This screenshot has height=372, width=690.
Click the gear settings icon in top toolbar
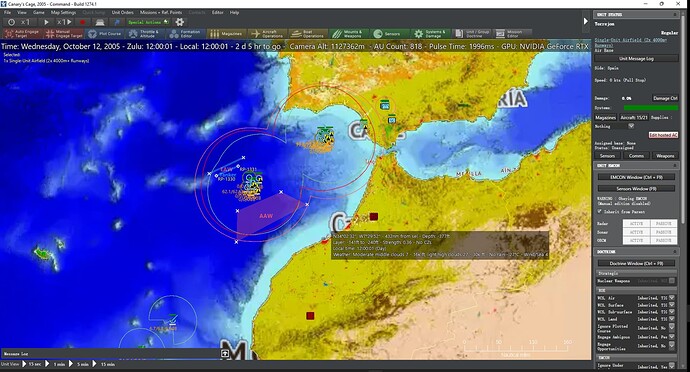(x=180, y=22)
